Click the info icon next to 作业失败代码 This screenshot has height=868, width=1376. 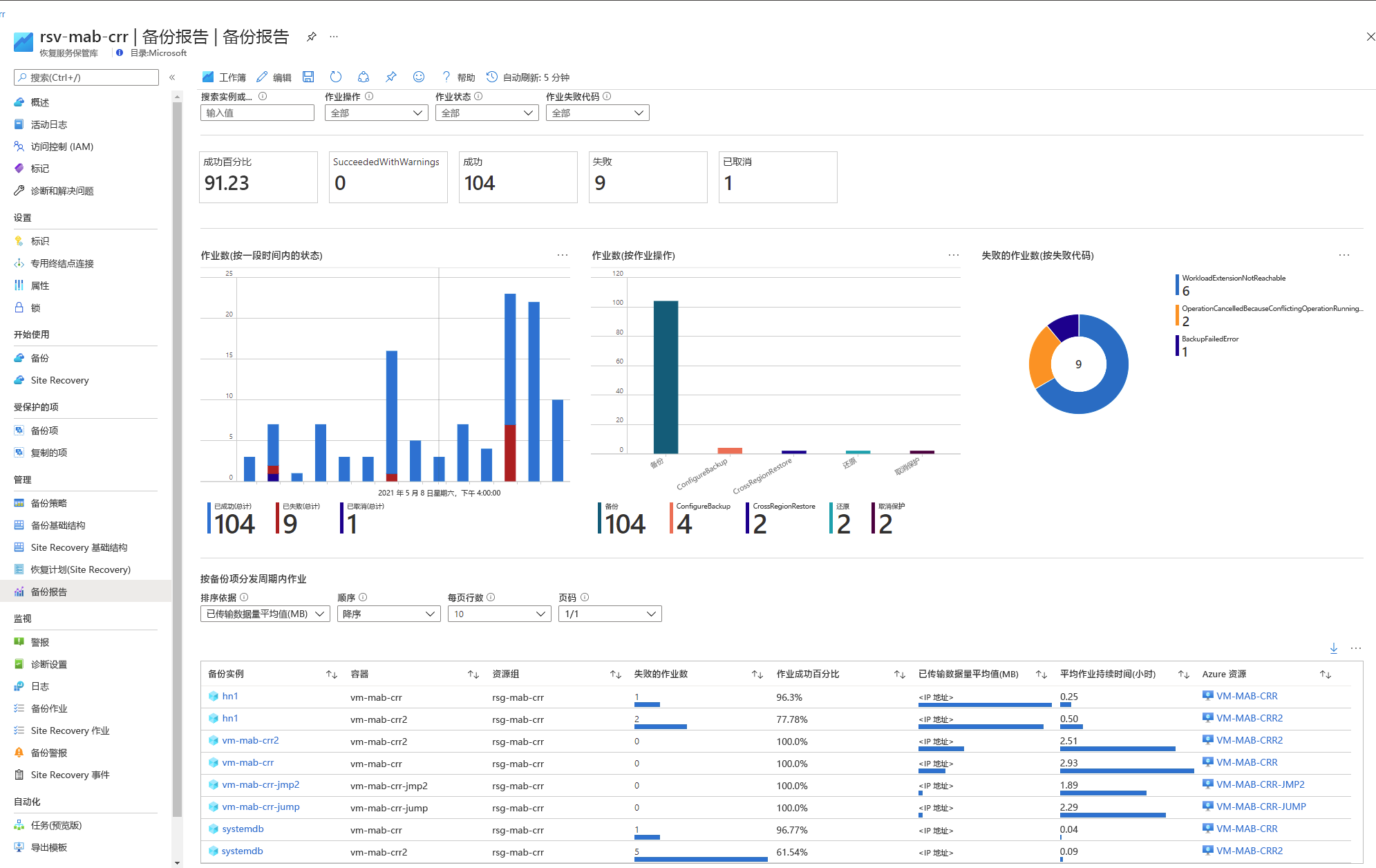click(607, 96)
